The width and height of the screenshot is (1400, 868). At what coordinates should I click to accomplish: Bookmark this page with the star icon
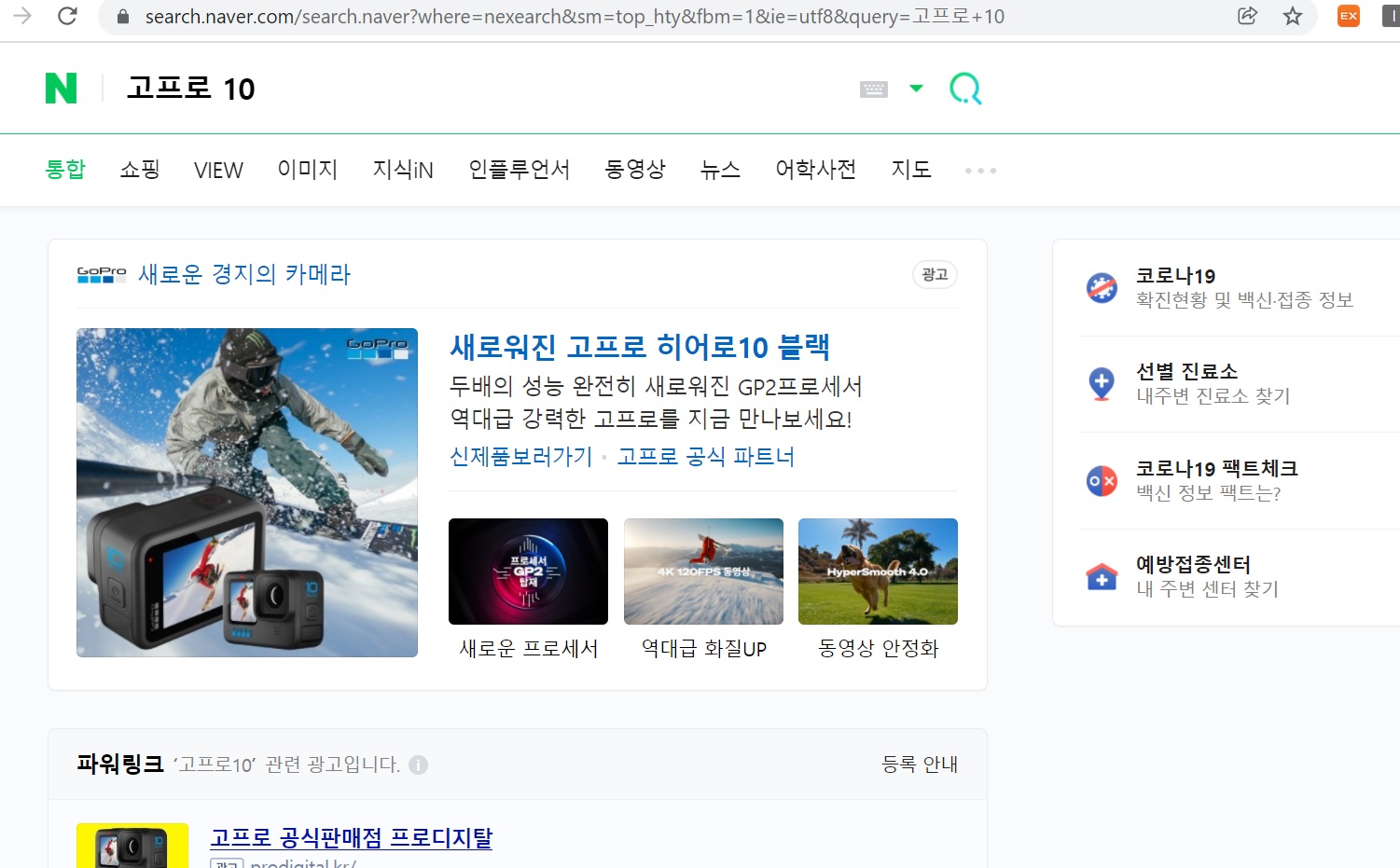[x=1293, y=16]
